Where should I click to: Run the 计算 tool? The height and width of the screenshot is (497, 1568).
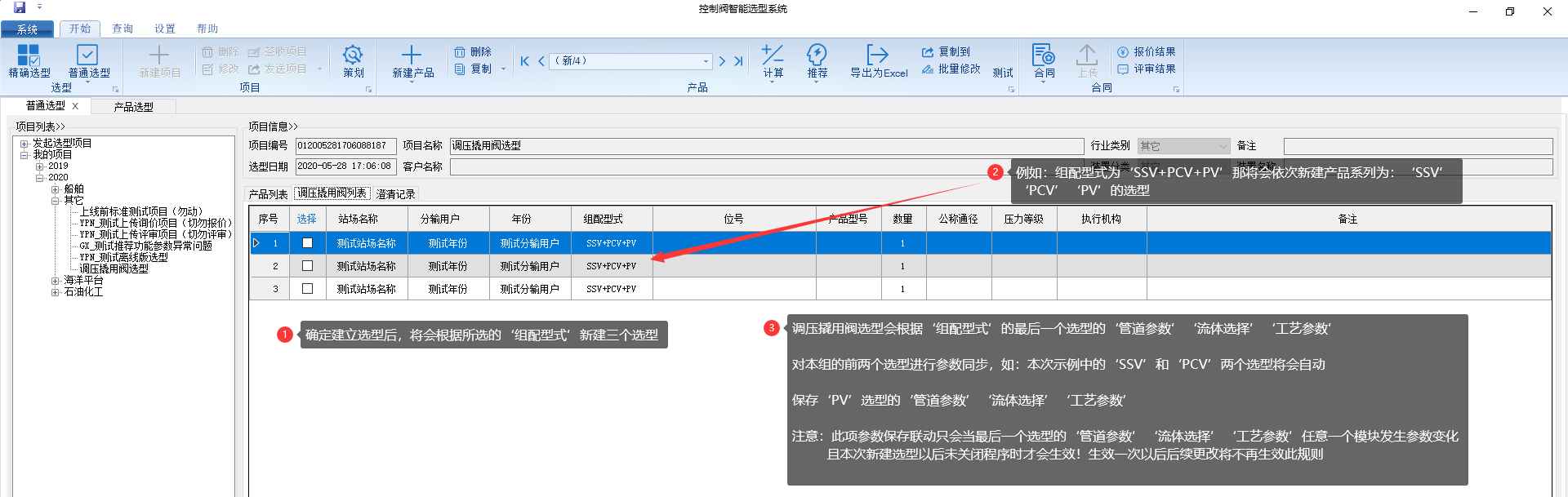click(x=773, y=55)
